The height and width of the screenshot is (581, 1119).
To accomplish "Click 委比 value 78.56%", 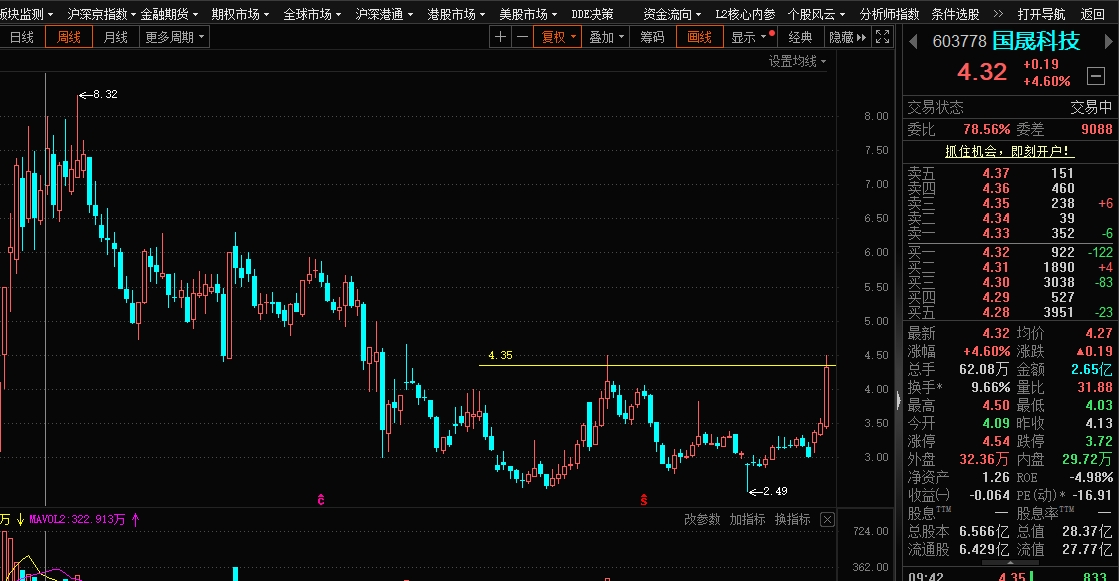I will [986, 129].
